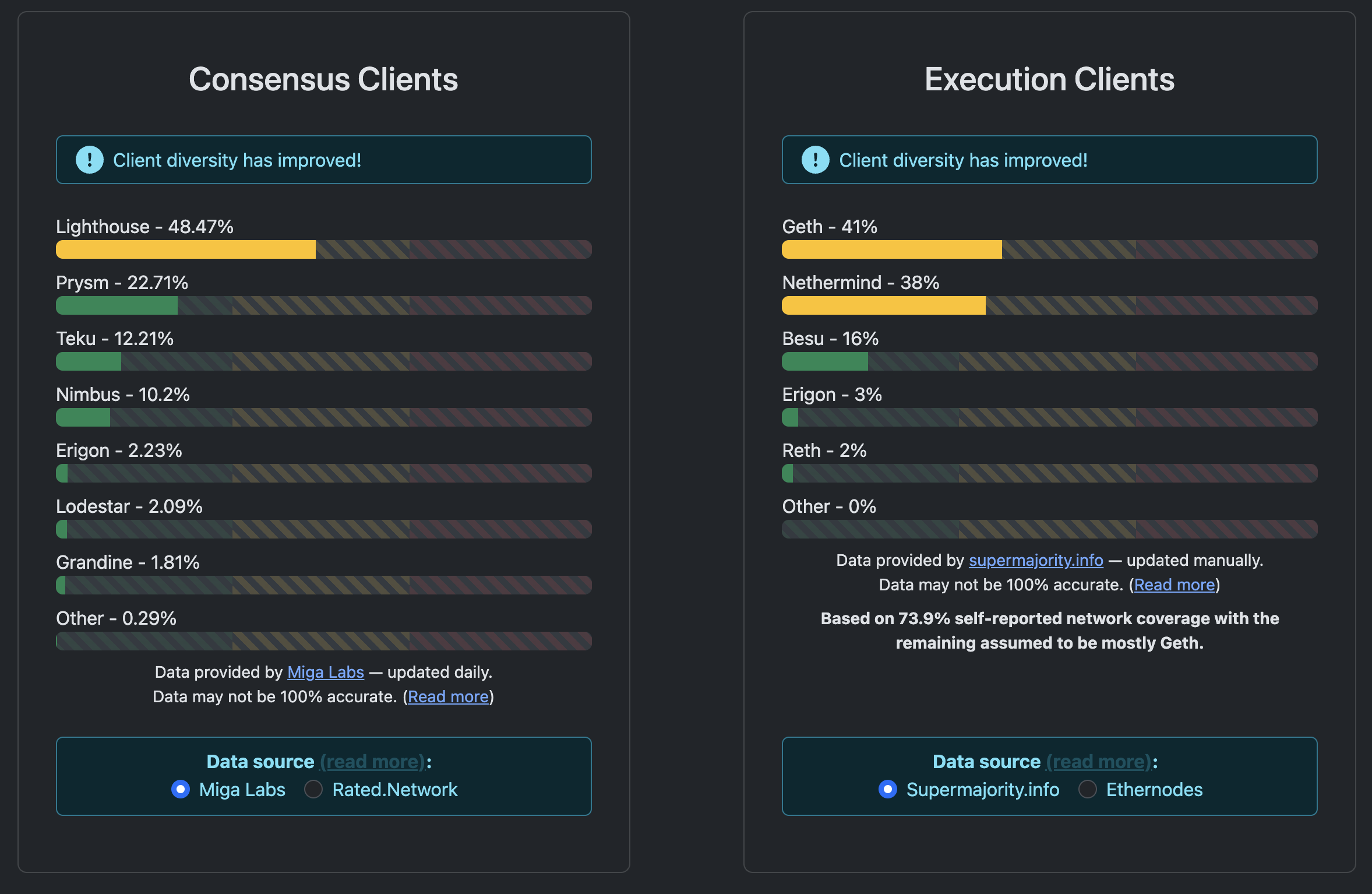Click the Prysm 22.71% progress bar
Viewport: 1372px width, 894px height.
pyautogui.click(x=323, y=305)
